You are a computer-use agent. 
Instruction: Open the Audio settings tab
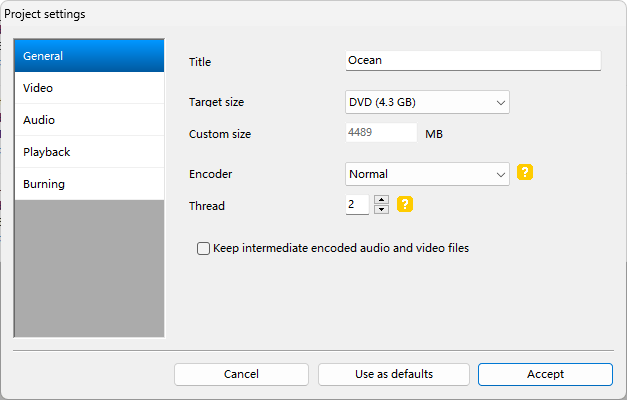coord(89,120)
